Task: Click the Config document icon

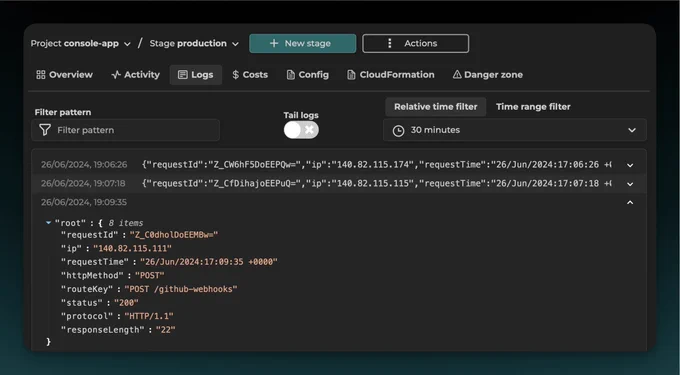Action: click(x=291, y=75)
